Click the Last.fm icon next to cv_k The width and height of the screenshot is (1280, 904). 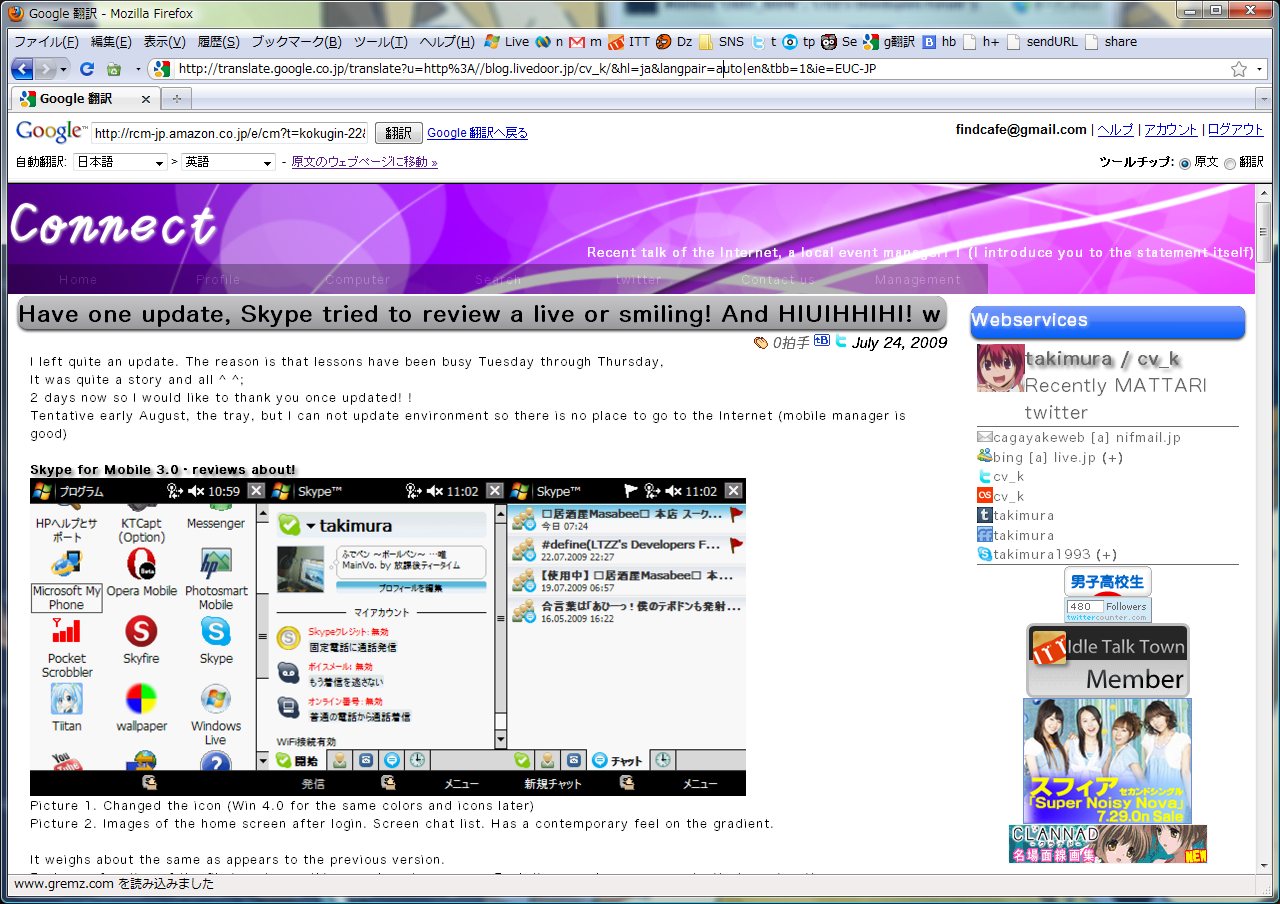pos(984,496)
